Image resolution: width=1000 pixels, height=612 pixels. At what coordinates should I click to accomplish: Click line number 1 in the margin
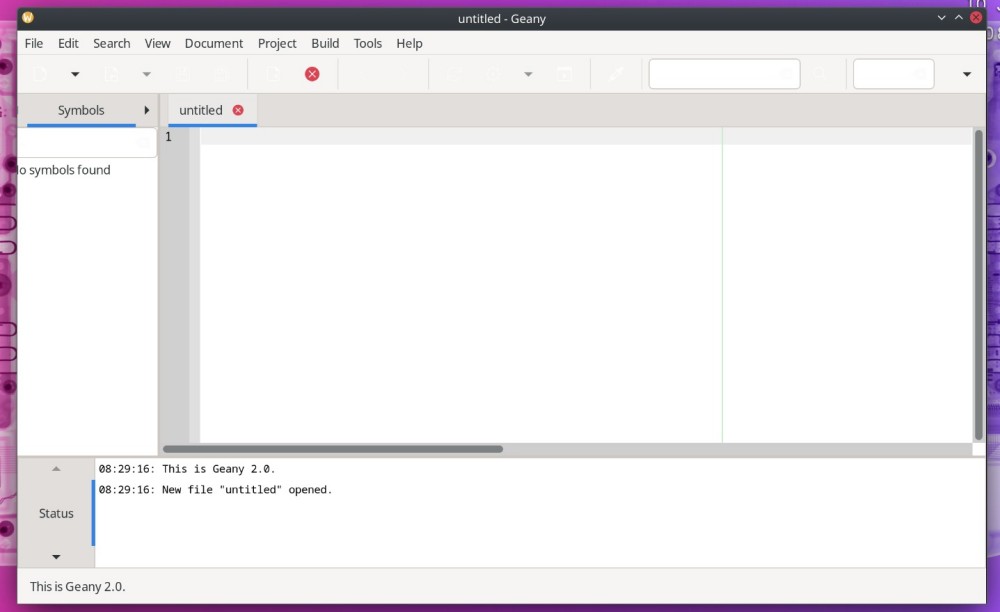[x=168, y=136]
